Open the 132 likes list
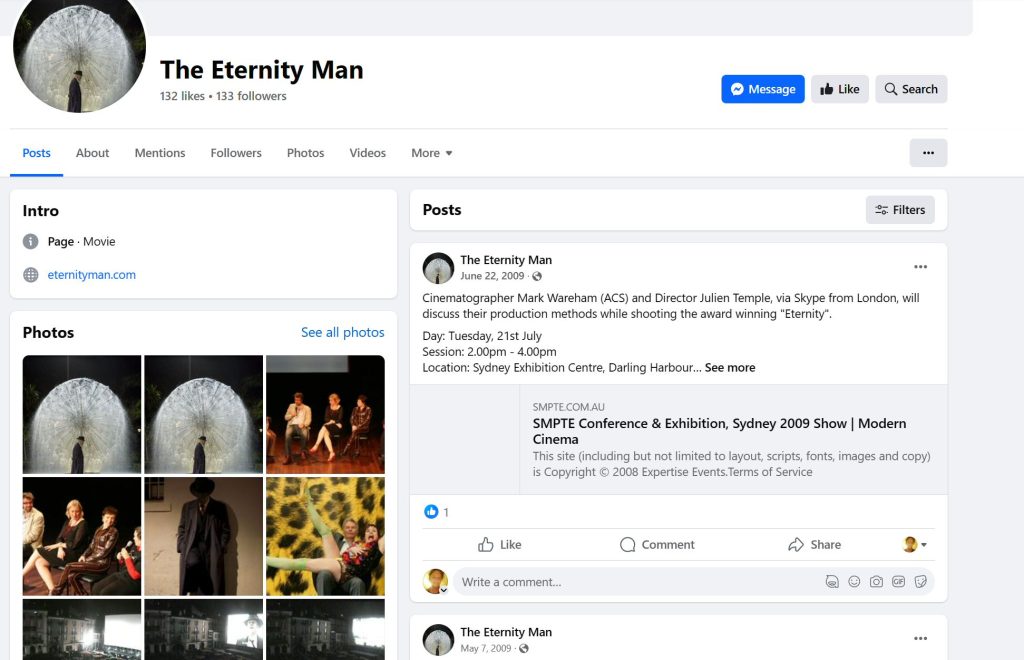Viewport: 1024px width, 660px height. 182,96
